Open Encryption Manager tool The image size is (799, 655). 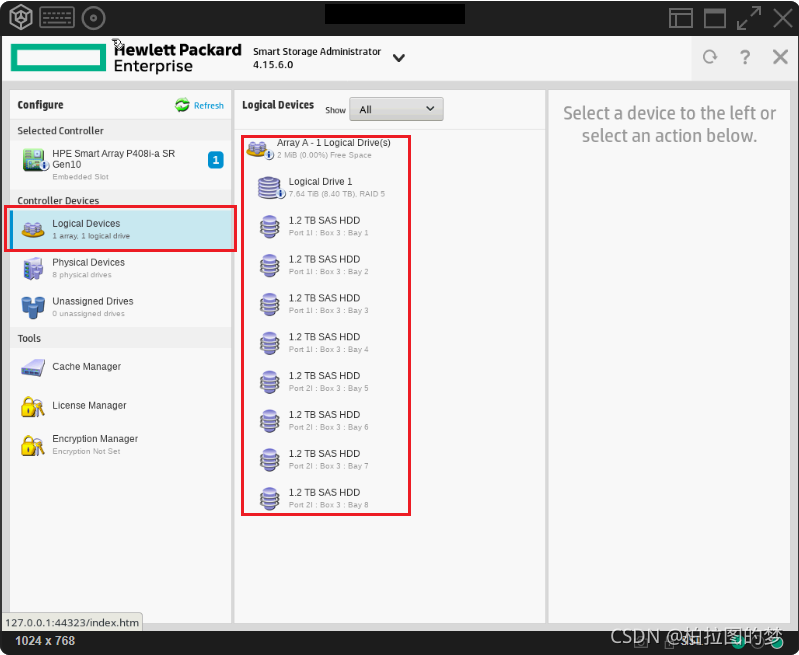click(121, 444)
